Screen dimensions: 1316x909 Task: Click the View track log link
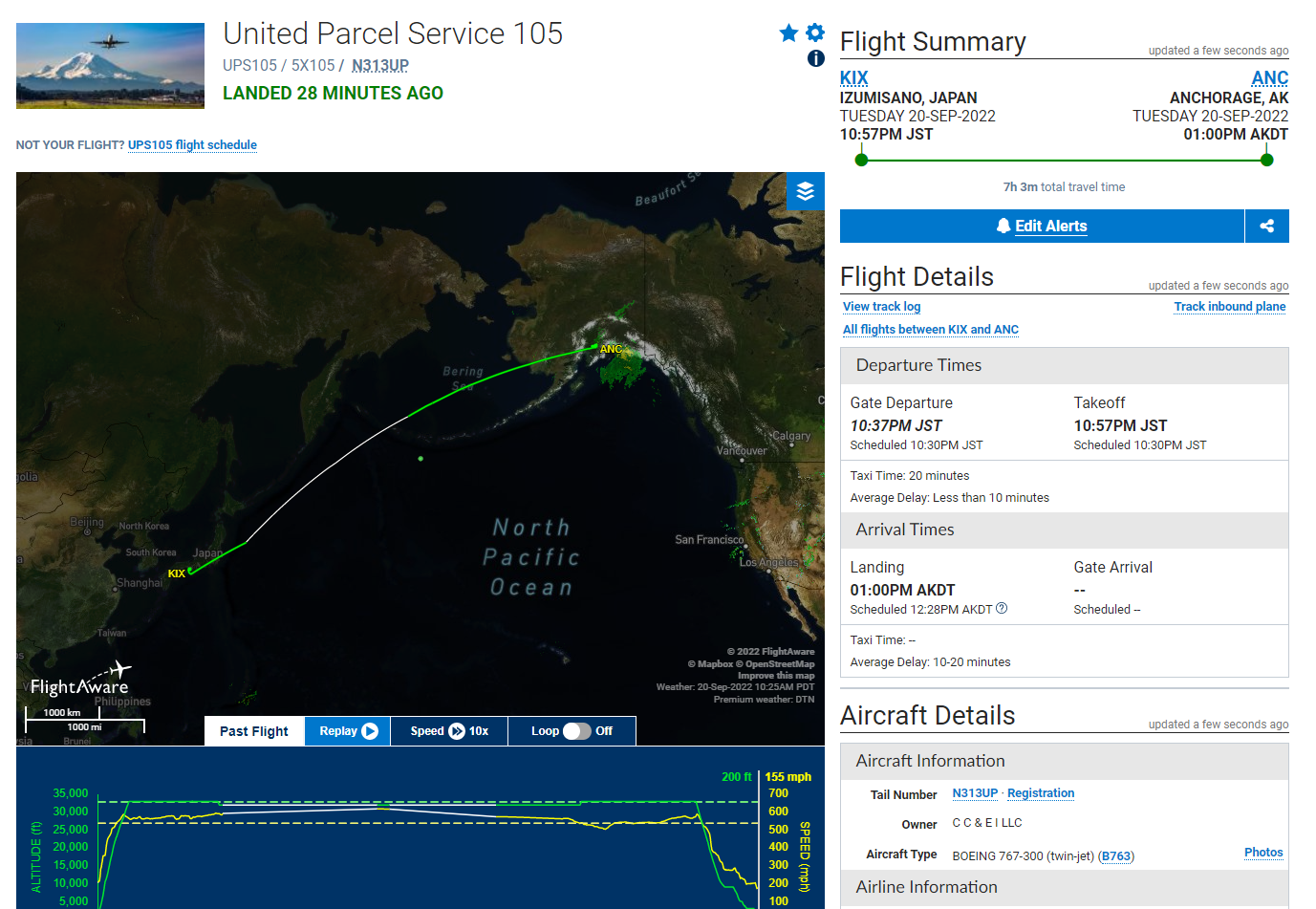click(881, 307)
